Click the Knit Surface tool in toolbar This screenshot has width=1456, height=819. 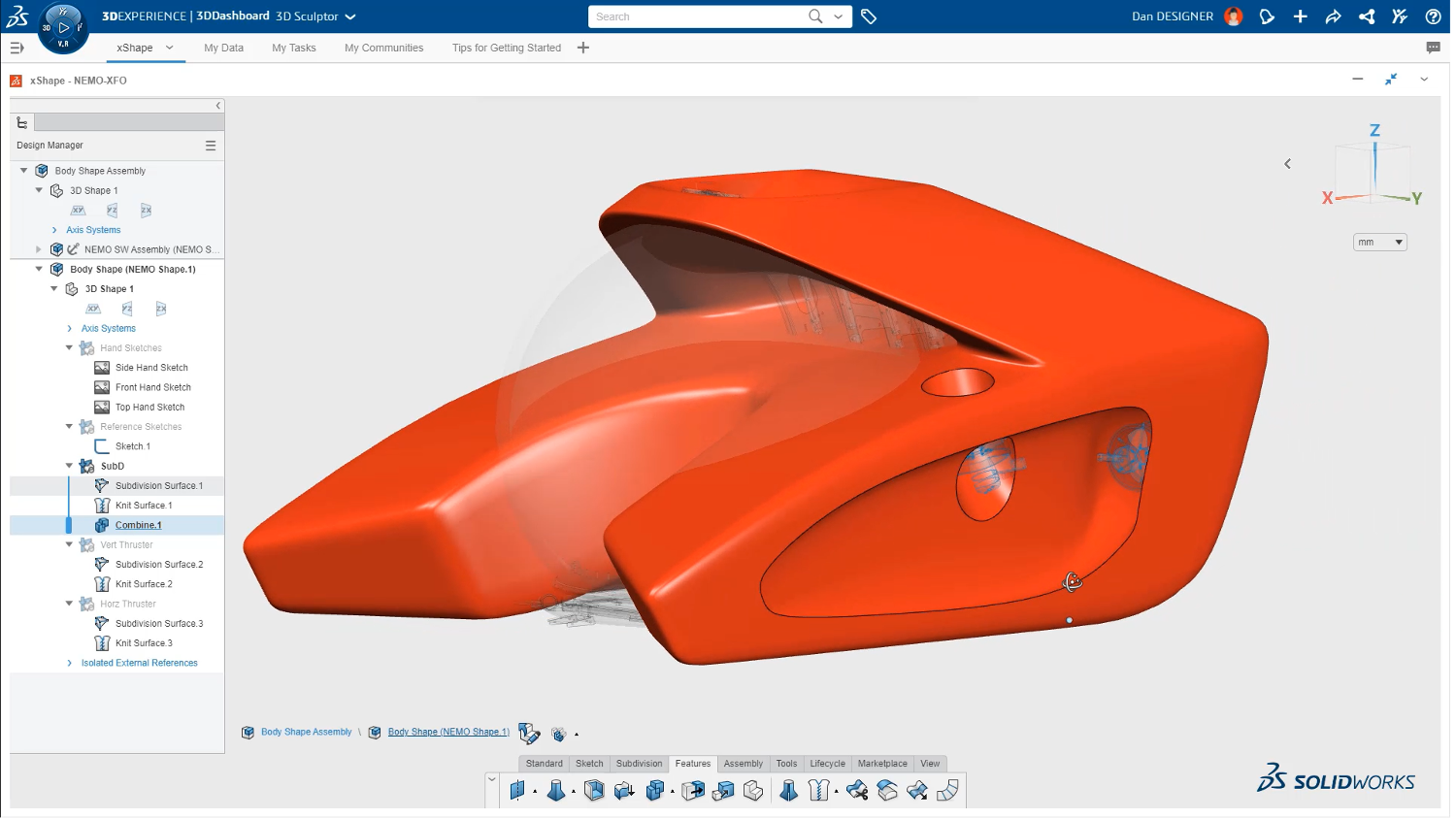point(818,792)
